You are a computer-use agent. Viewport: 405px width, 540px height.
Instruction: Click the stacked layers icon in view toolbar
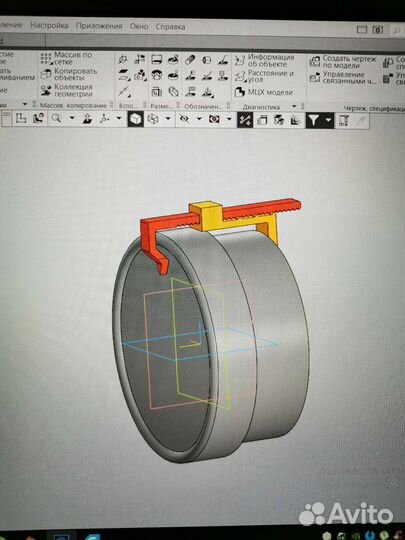pos(262,120)
